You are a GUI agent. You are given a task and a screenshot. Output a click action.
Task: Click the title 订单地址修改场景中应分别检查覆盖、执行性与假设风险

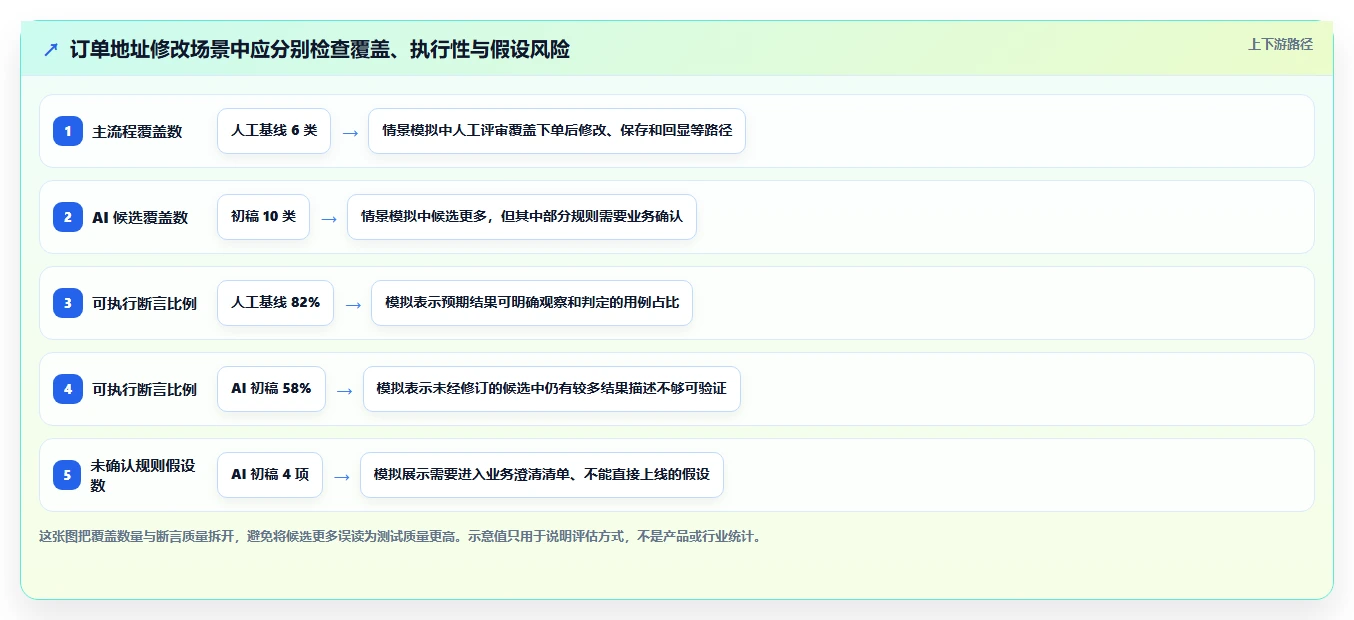320,50
